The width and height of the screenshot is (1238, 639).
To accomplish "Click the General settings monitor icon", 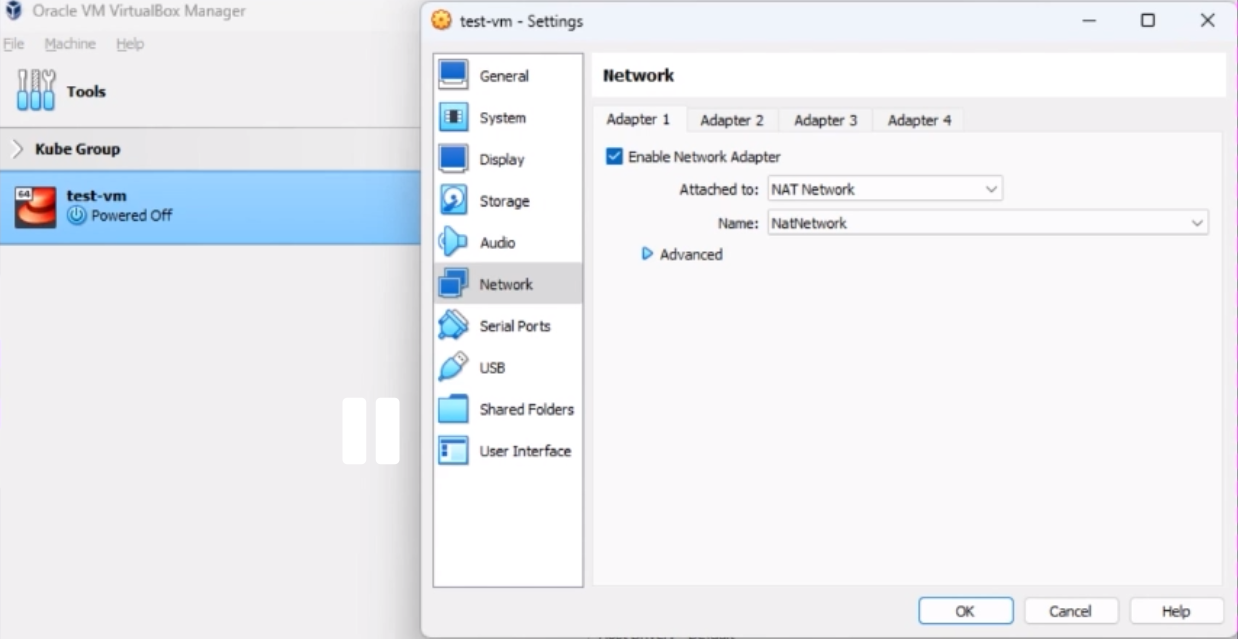I will point(453,75).
